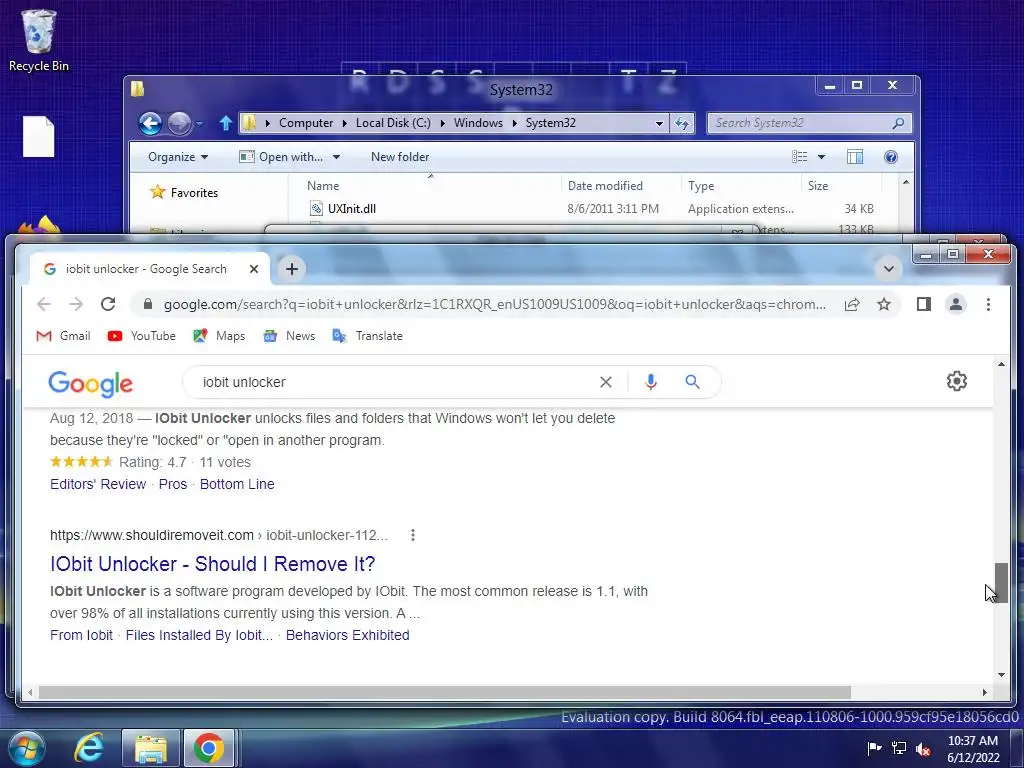View site info padlock icon

pyautogui.click(x=148, y=304)
